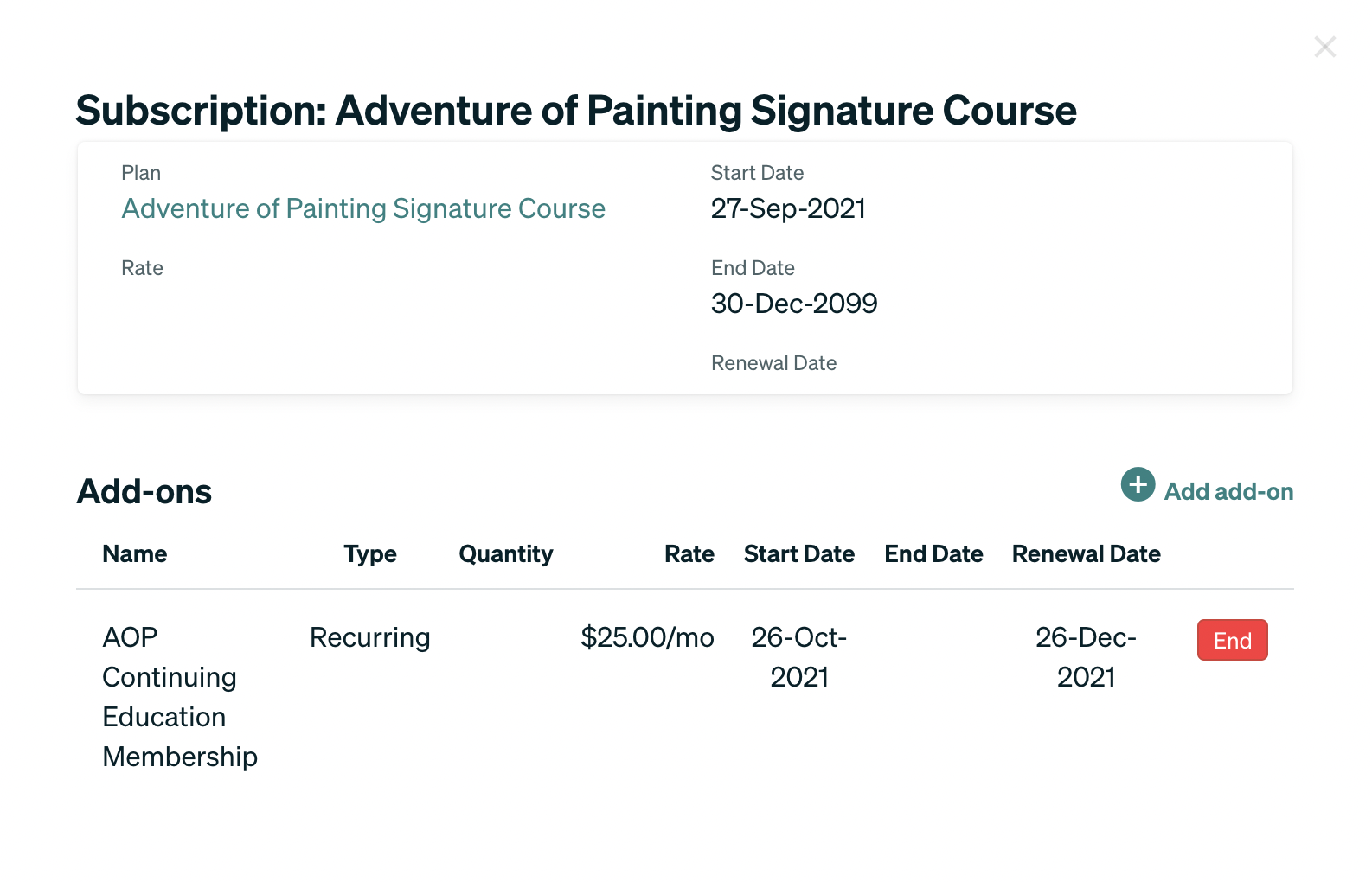Click the "Add add-on" link text
The width and height of the screenshot is (1372, 882).
[x=1228, y=492]
